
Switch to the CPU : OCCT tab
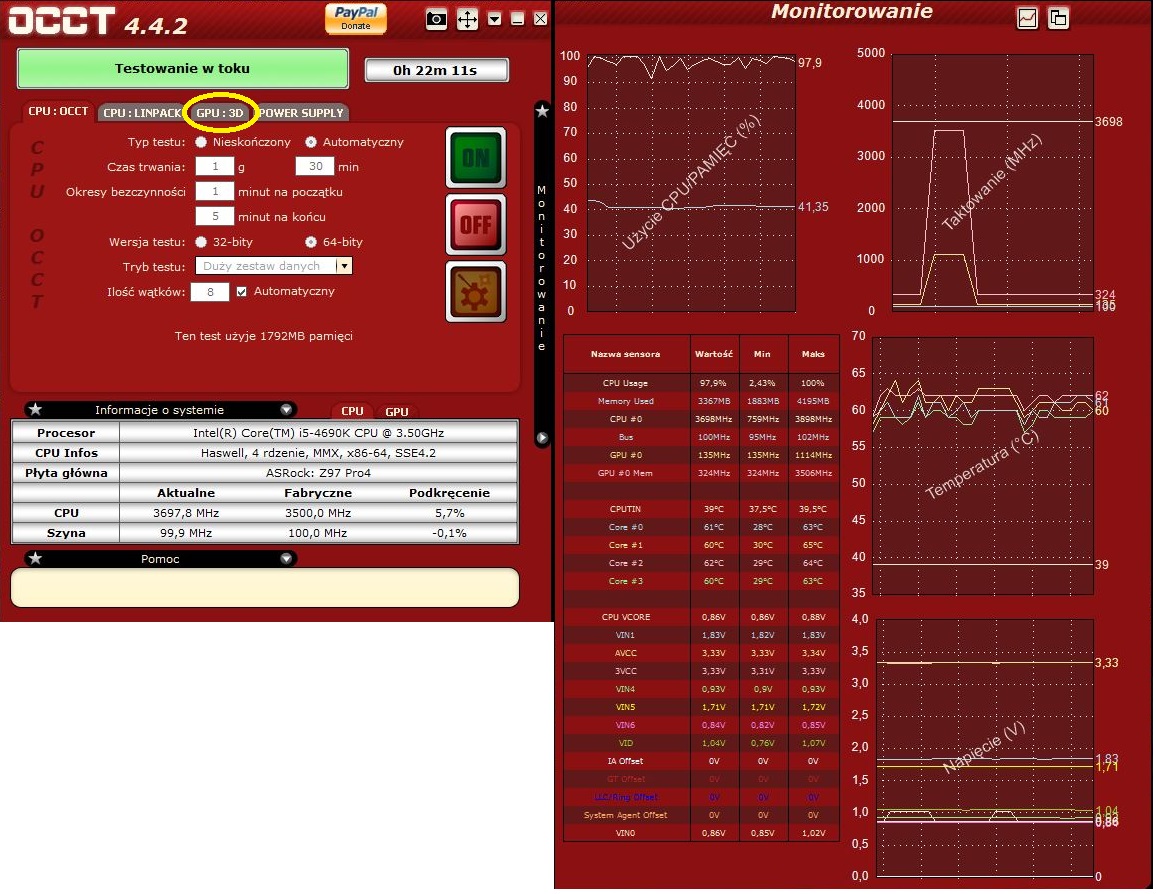point(58,111)
